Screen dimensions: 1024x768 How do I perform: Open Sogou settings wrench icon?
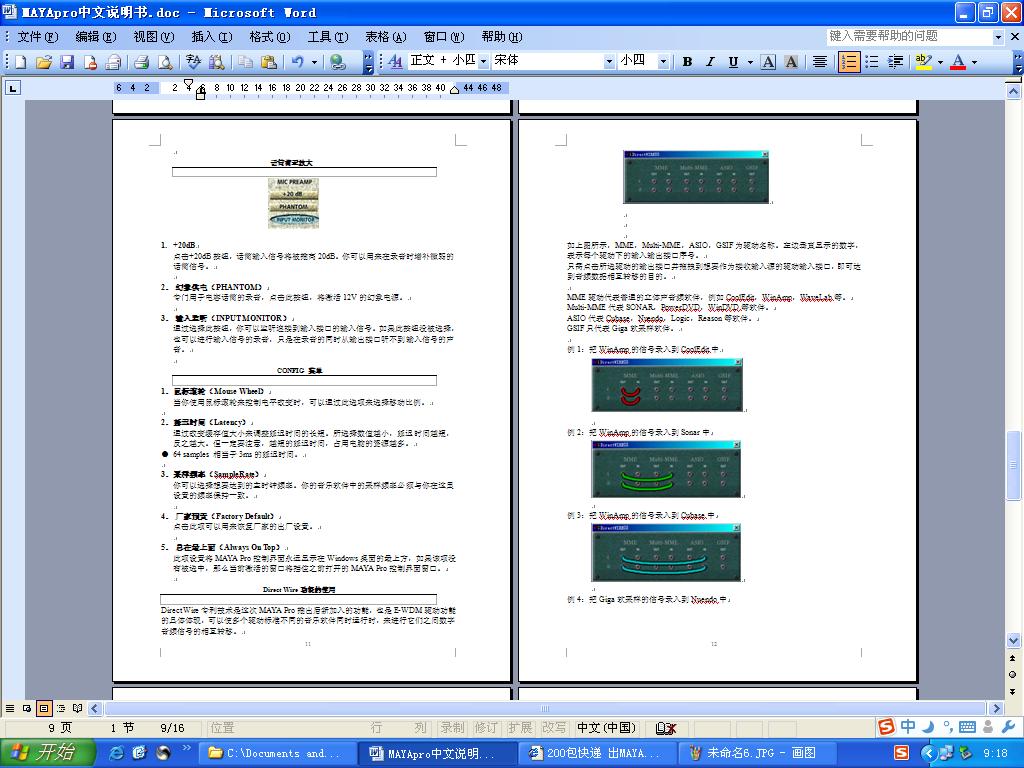pos(1008,727)
